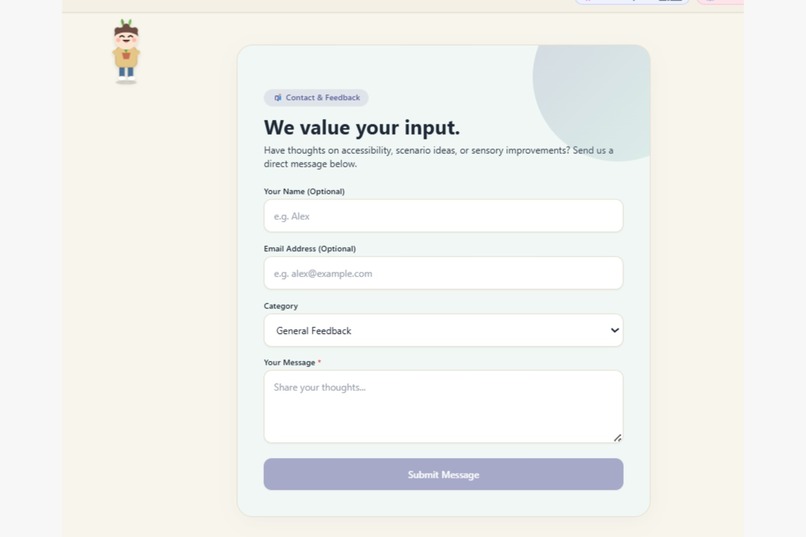Click the Category field label
Image resolution: width=806 pixels, height=537 pixels.
(x=281, y=306)
